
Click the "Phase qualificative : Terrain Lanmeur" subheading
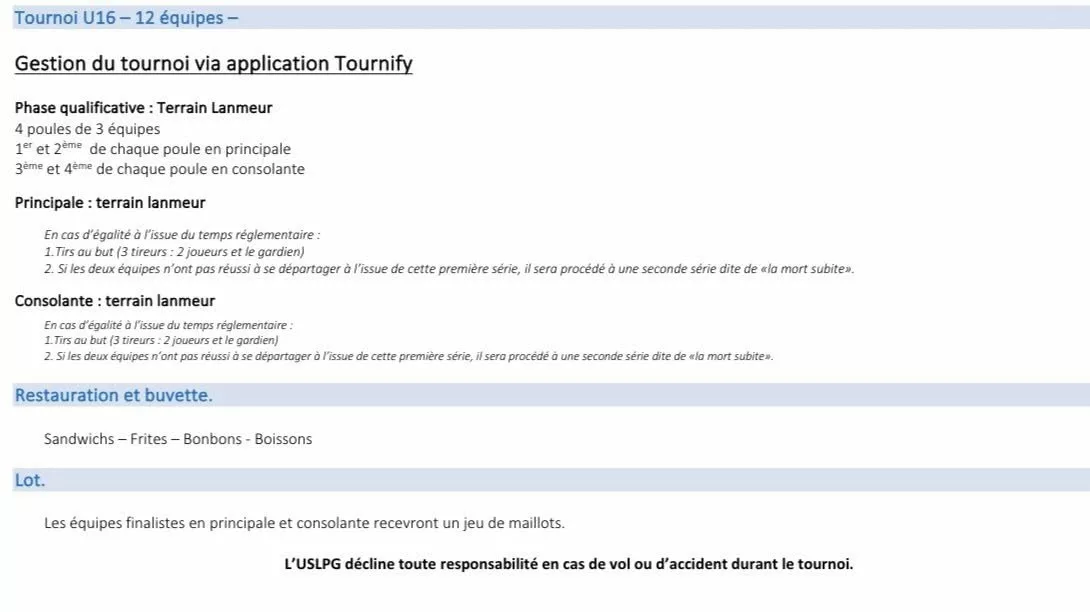[143, 107]
